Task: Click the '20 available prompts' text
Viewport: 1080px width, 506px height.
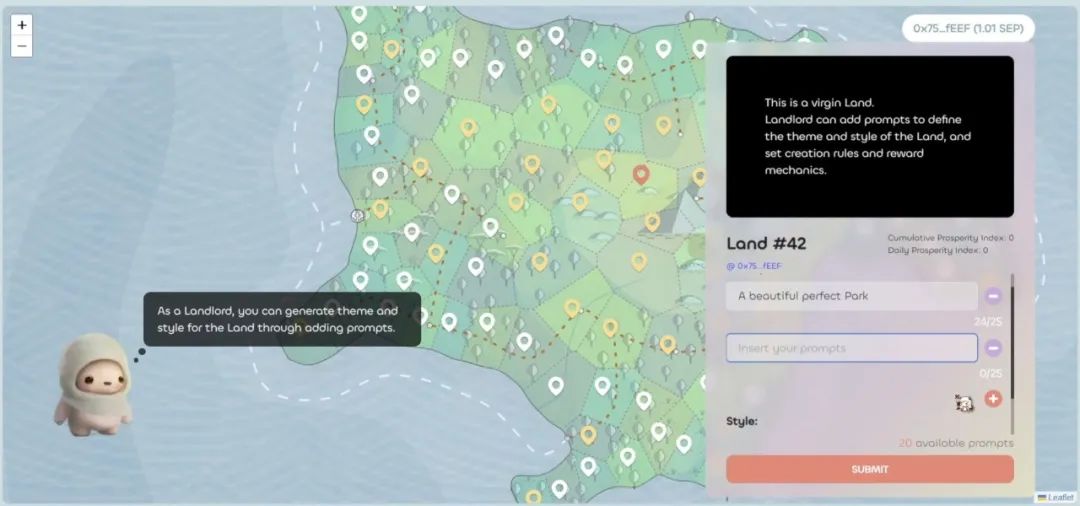Action: click(956, 443)
